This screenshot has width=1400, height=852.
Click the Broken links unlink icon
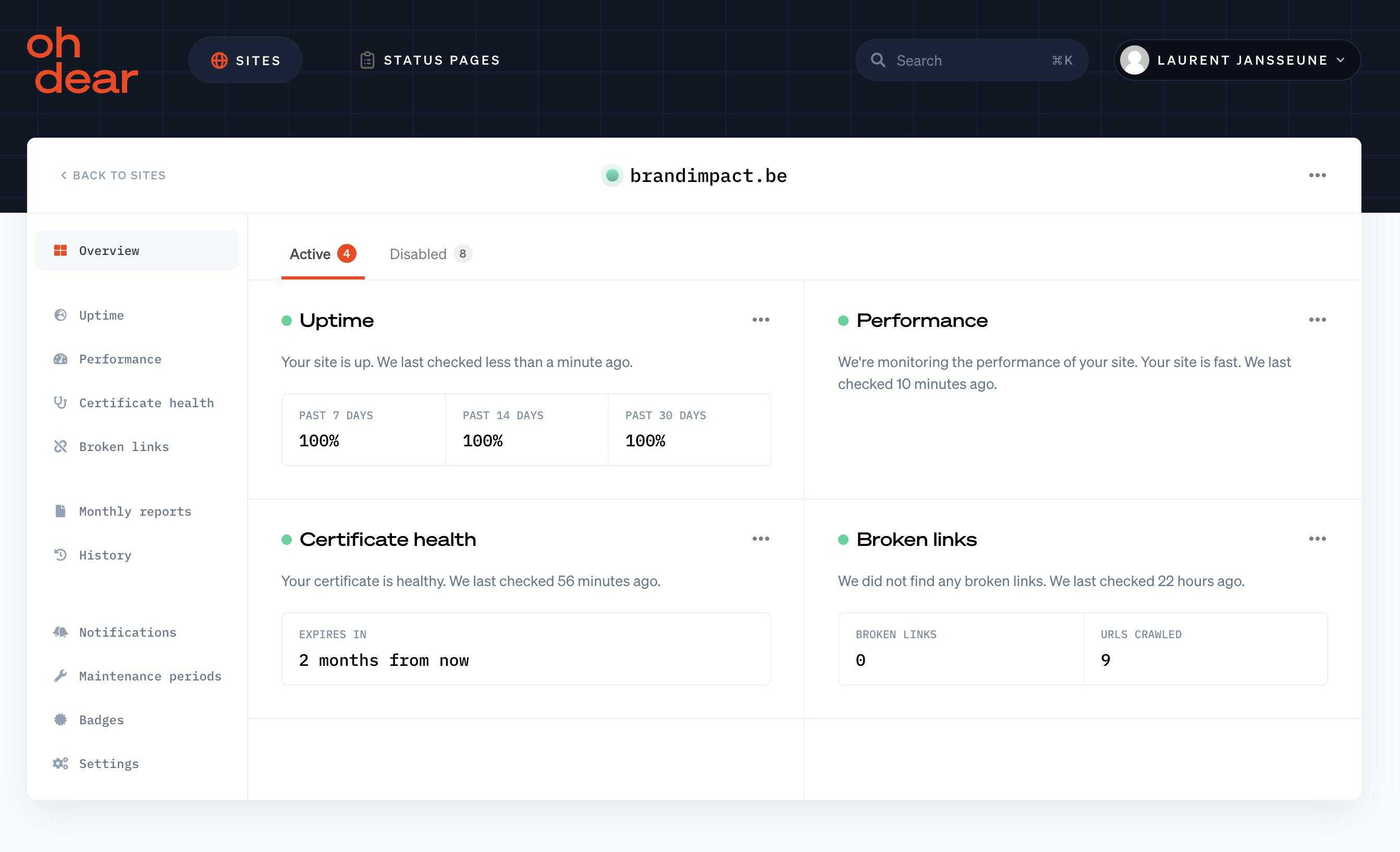(60, 447)
